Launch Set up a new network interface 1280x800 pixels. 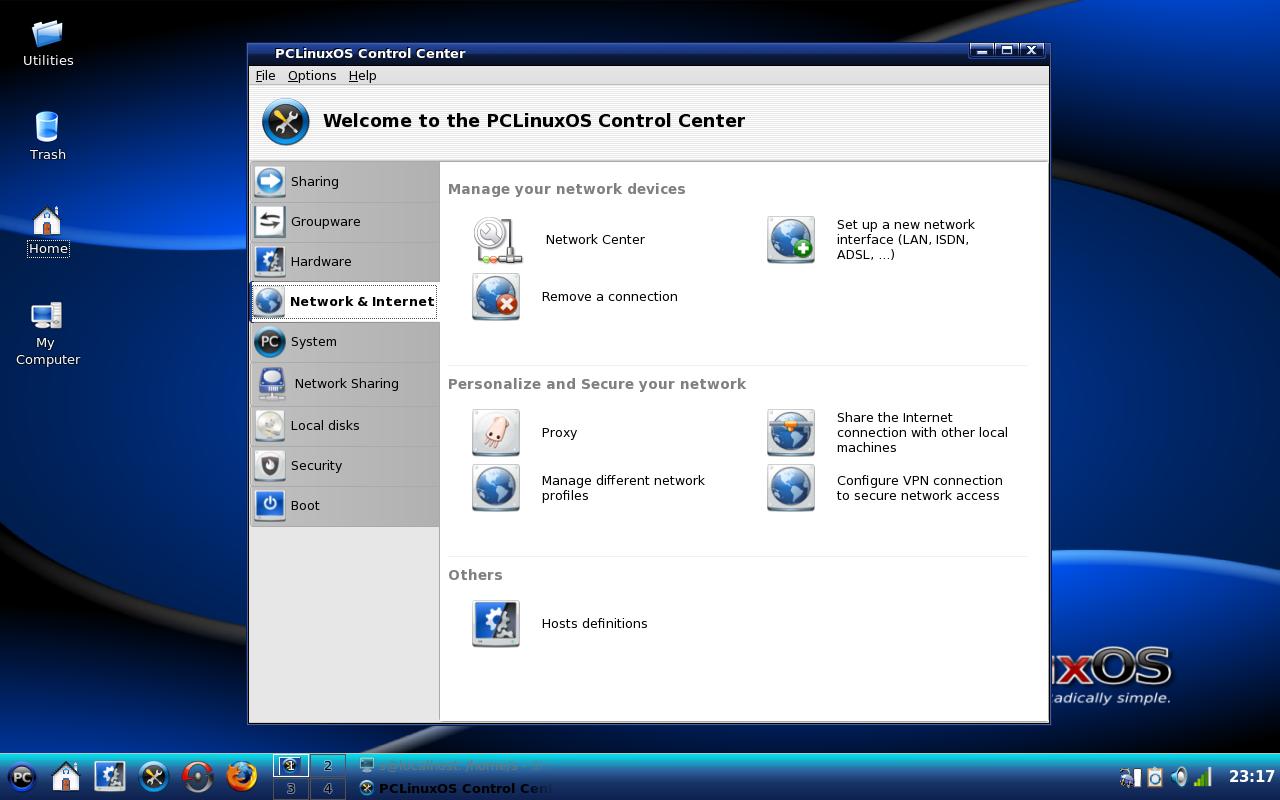[x=871, y=240]
